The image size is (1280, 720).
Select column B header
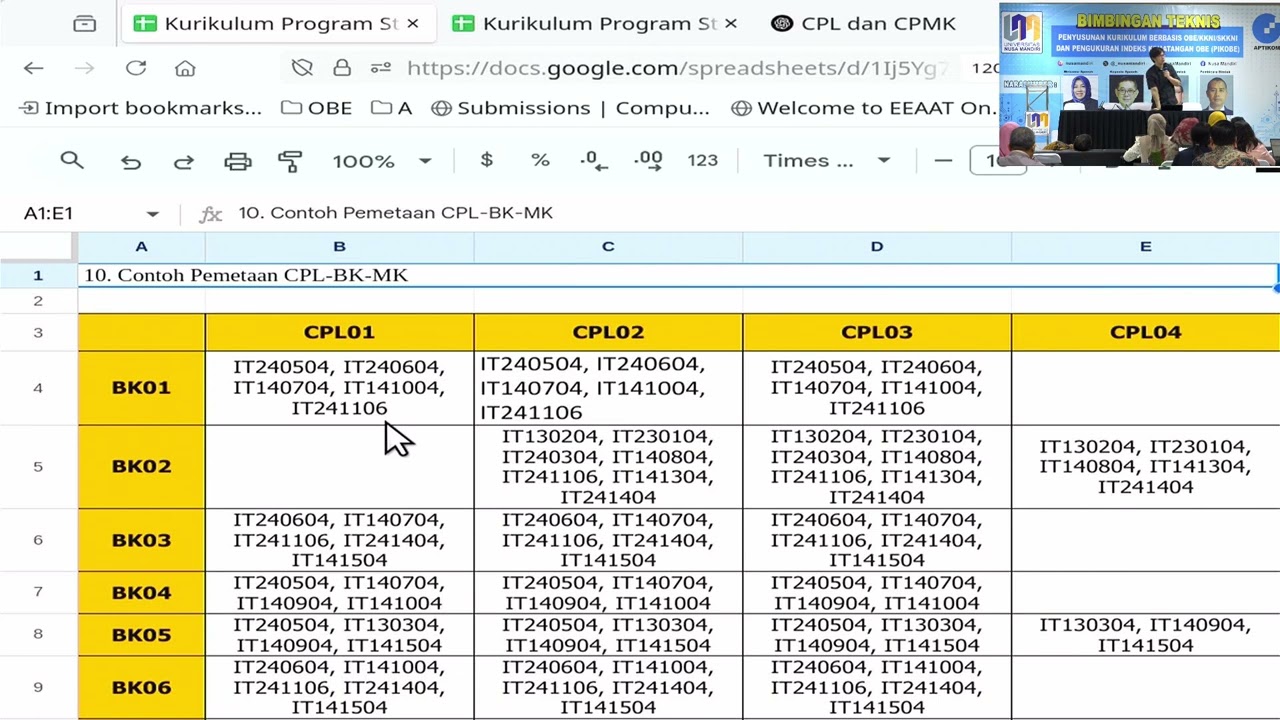(339, 246)
